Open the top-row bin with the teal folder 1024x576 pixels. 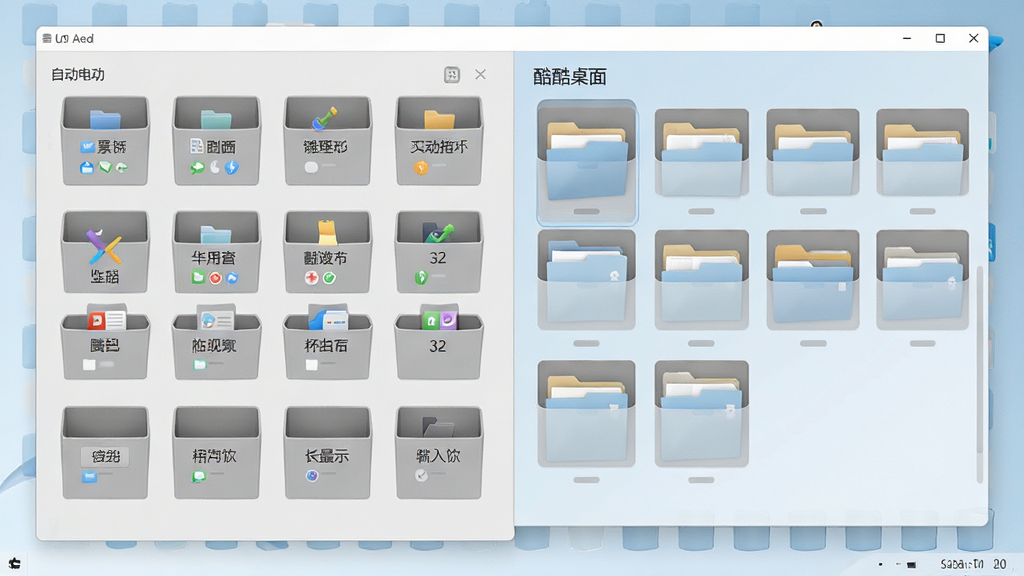[x=216, y=140]
